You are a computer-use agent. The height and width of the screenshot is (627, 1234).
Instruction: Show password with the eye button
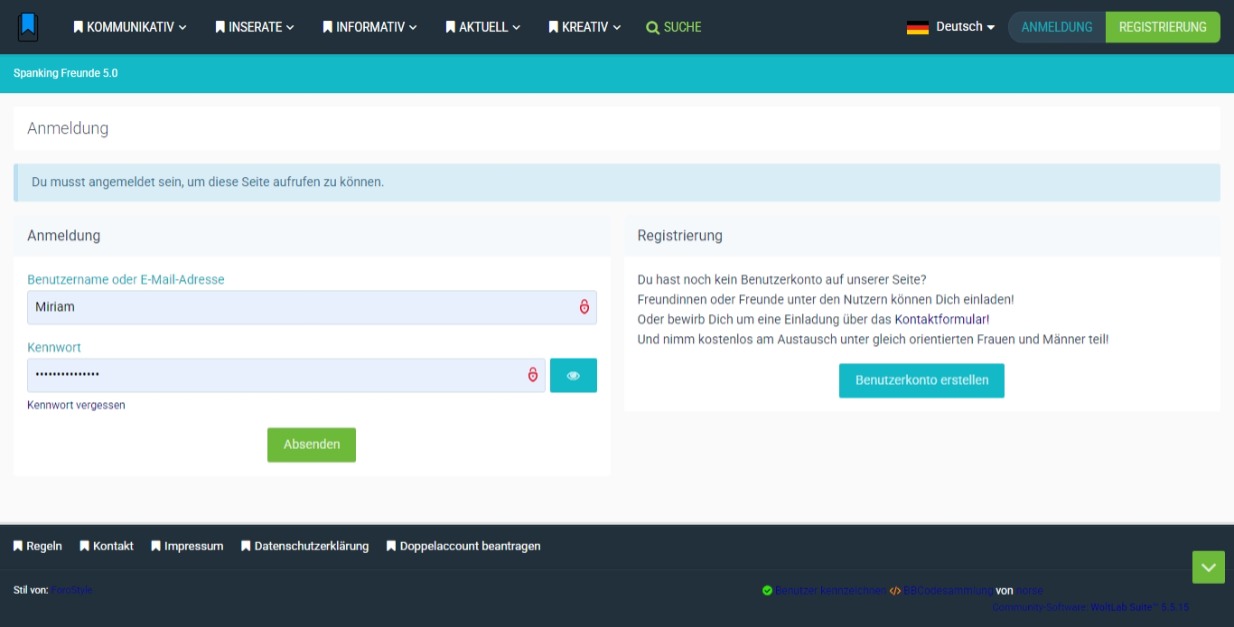[x=573, y=375]
